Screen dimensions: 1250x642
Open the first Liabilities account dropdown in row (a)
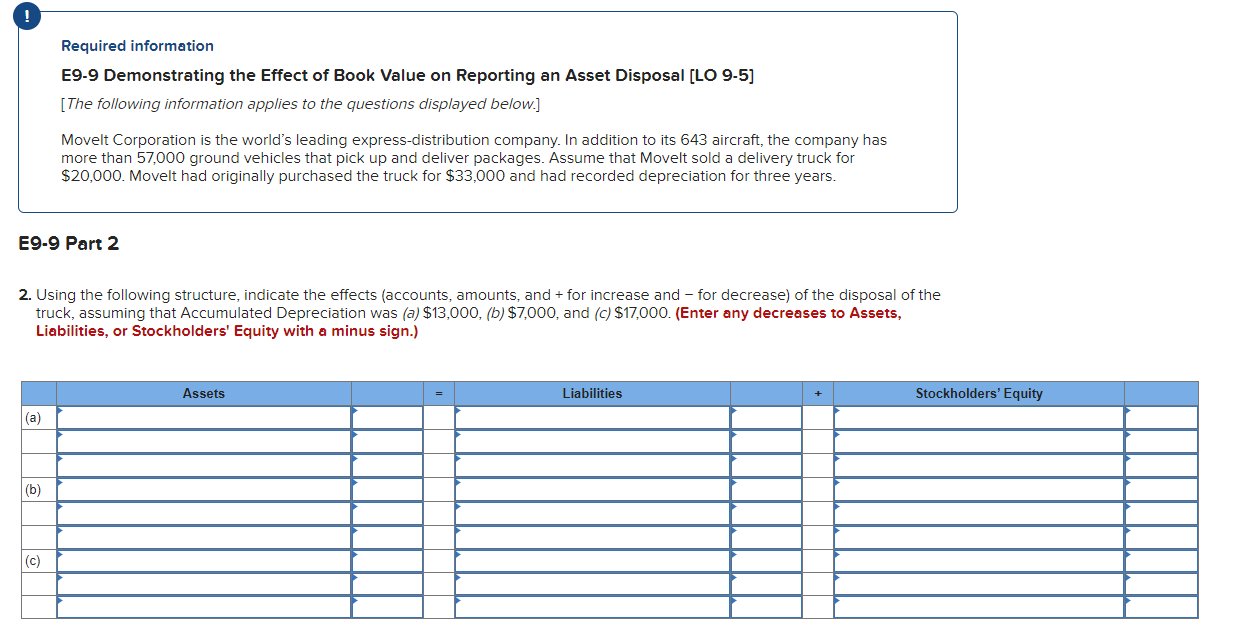click(592, 418)
